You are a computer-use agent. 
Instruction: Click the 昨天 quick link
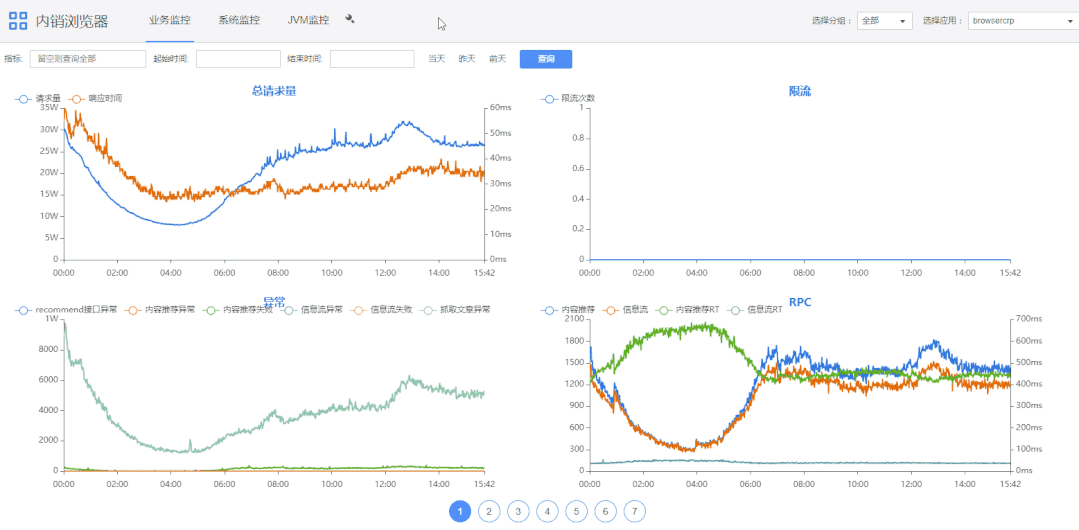click(x=467, y=59)
